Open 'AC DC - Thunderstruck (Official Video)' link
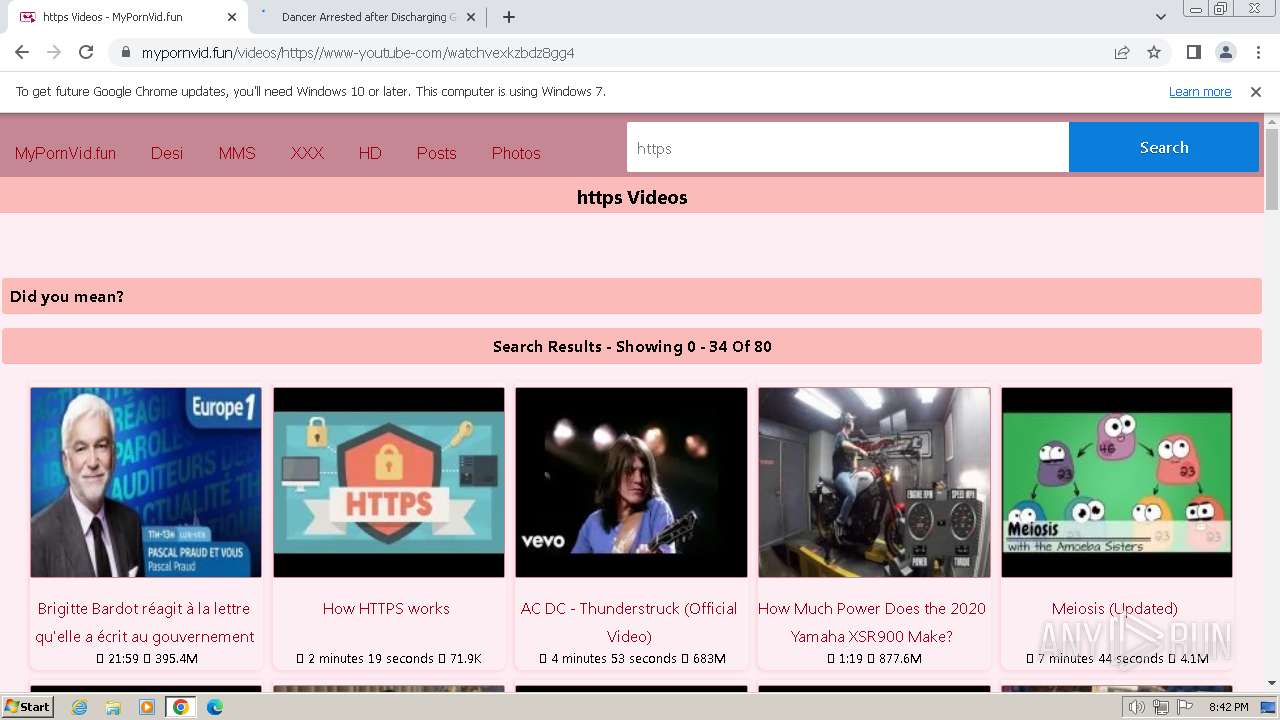This screenshot has width=1280, height=720. (629, 622)
